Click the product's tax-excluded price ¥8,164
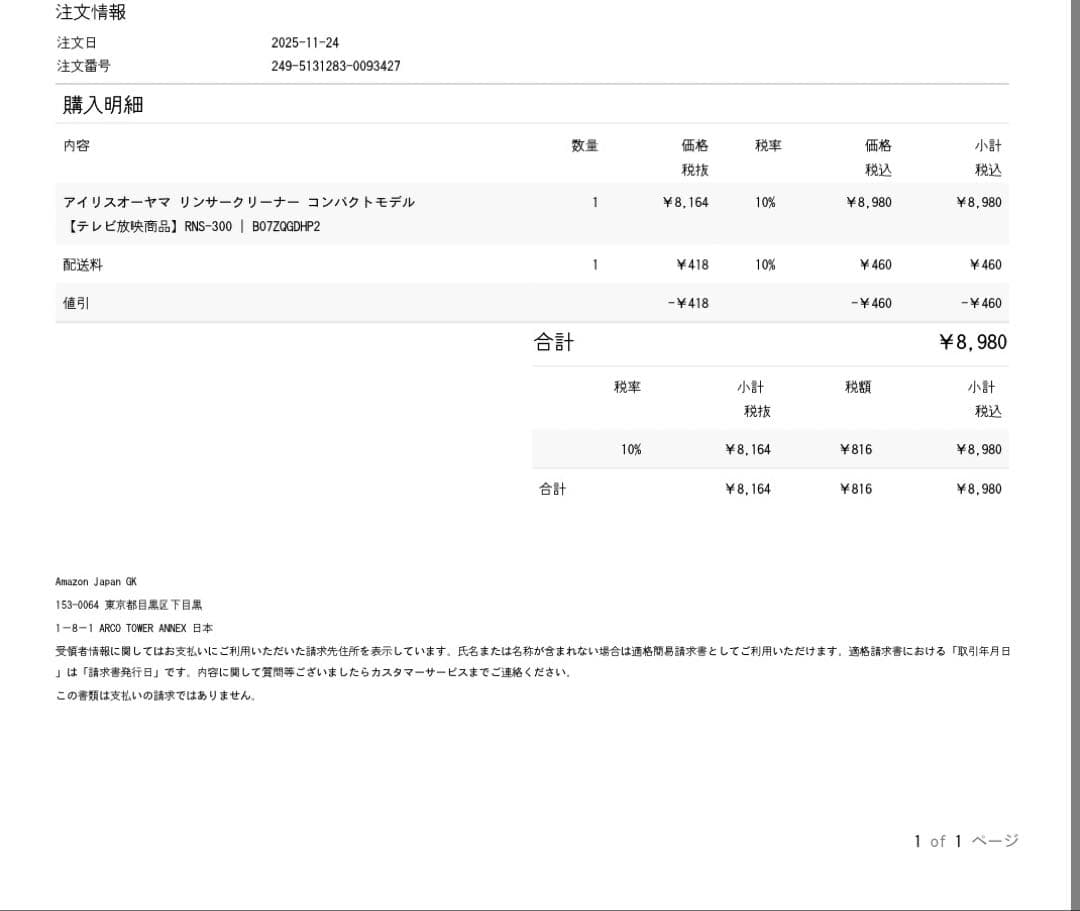The image size is (1080, 911). [x=685, y=202]
